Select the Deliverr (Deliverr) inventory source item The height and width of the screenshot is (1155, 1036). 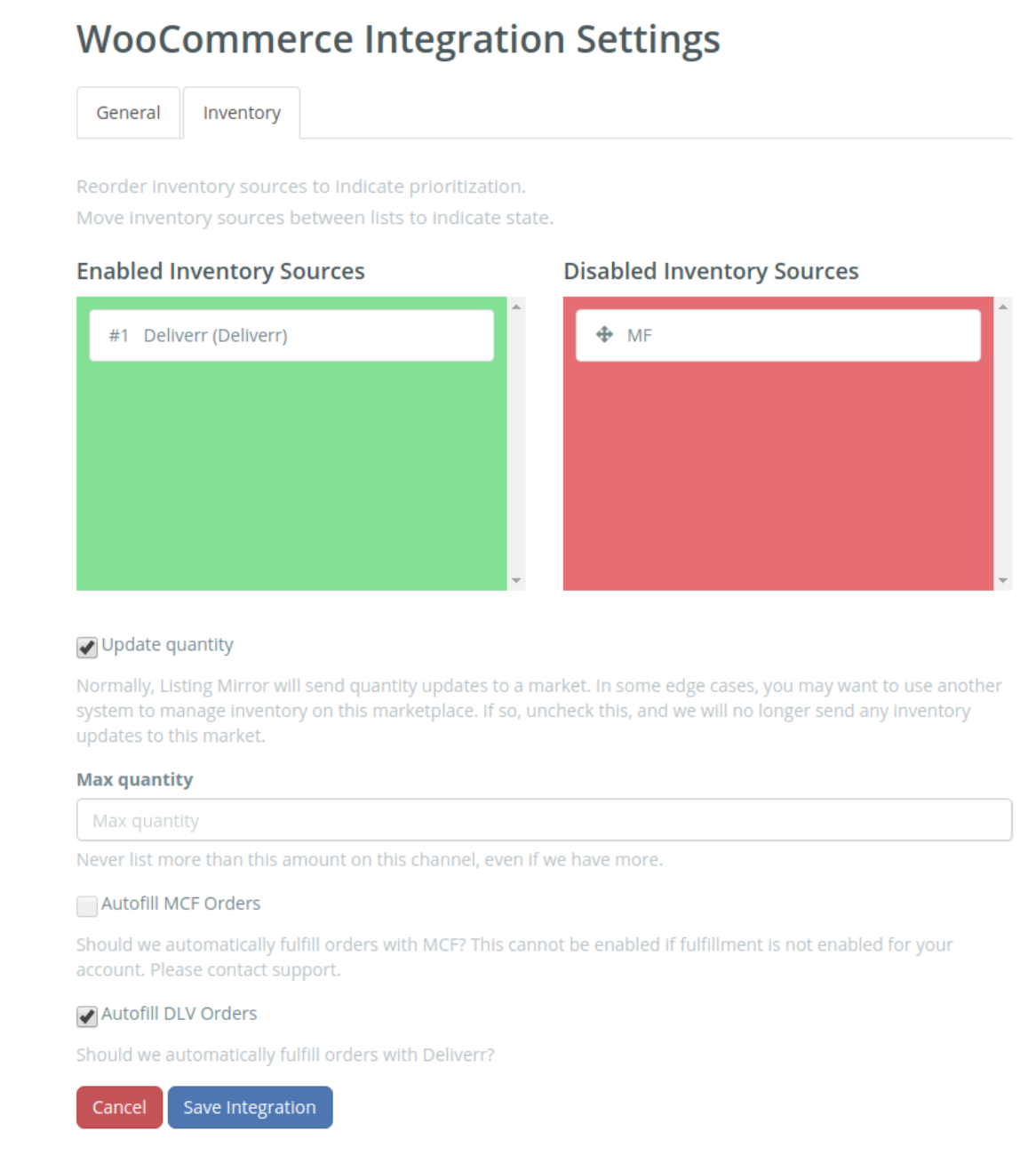291,335
